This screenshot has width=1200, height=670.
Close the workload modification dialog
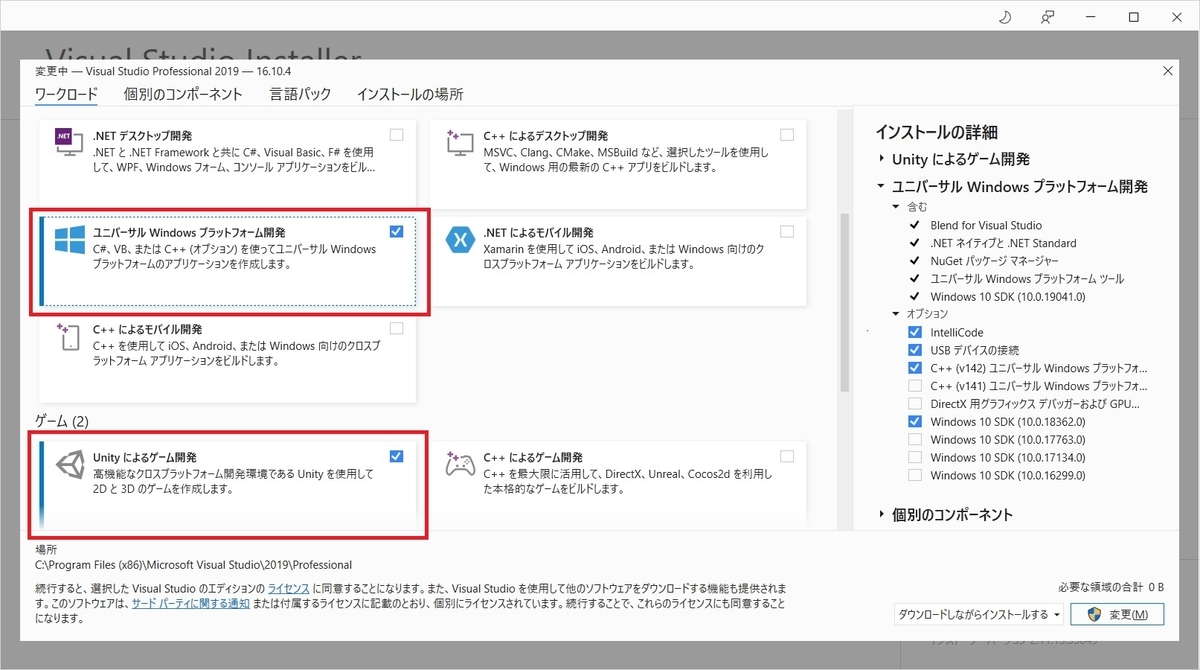[x=1169, y=70]
